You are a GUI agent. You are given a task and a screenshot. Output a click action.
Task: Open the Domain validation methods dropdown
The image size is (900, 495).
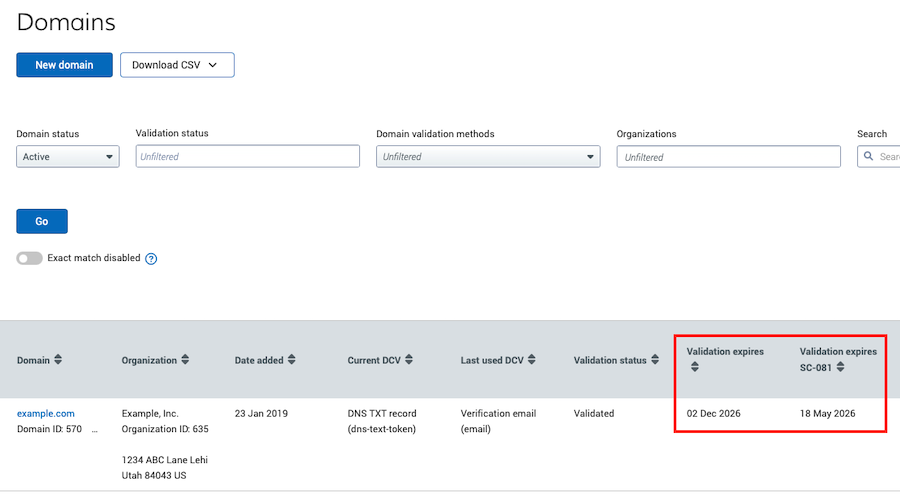pos(488,157)
